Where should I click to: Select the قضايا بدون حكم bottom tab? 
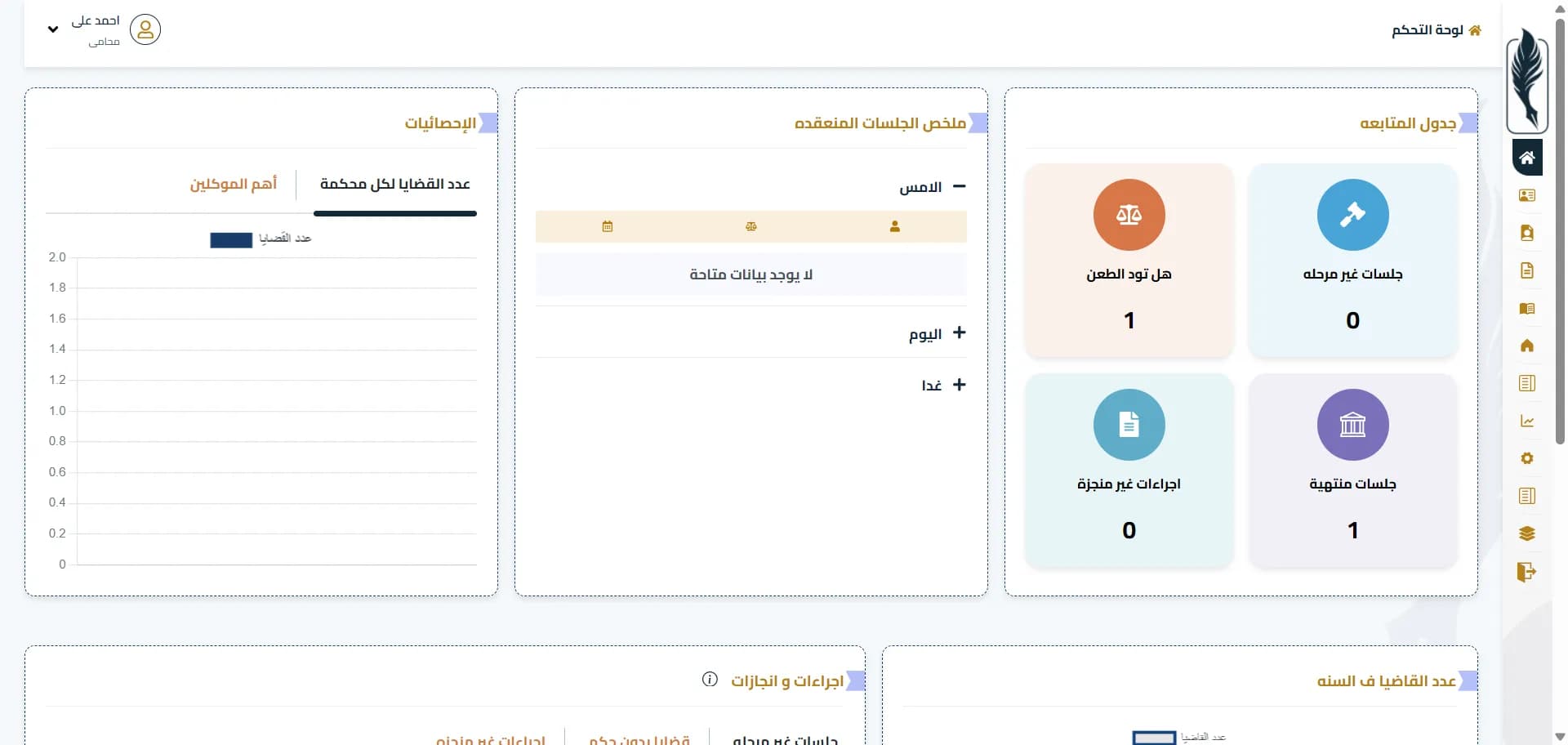[639, 738]
